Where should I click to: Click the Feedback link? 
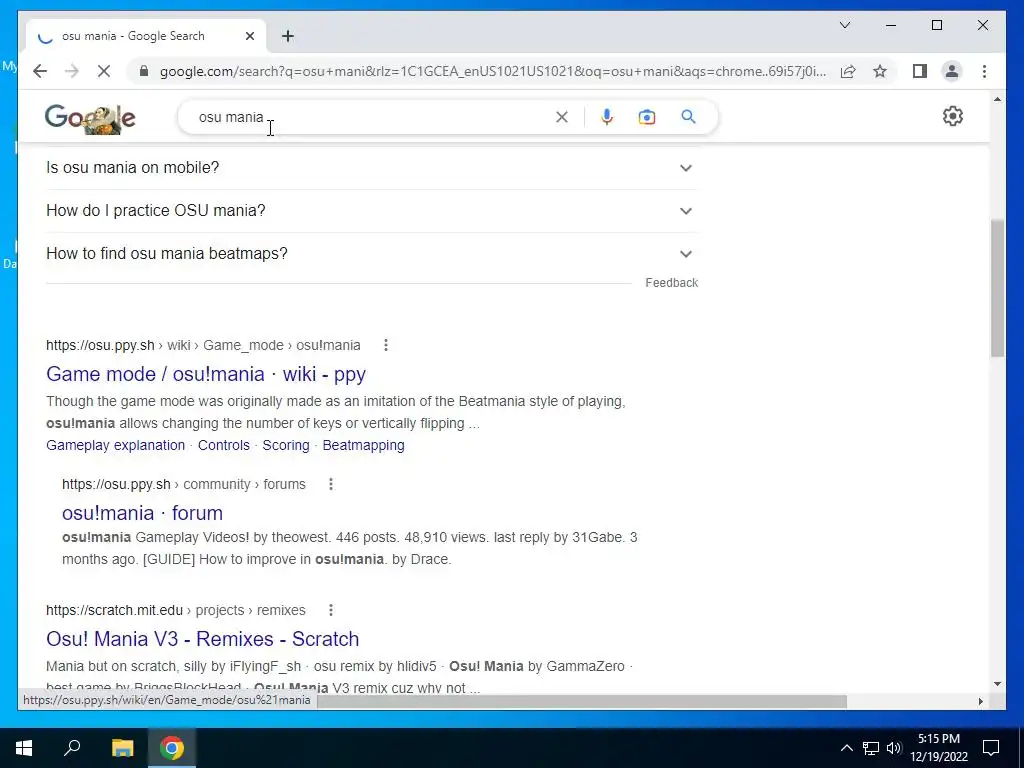tap(671, 283)
